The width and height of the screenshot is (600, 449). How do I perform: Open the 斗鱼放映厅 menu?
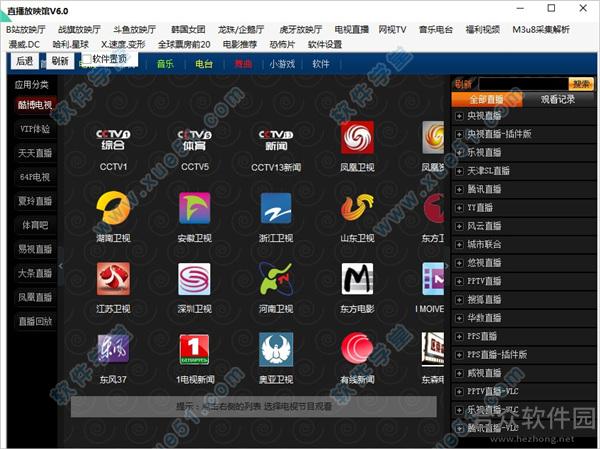click(134, 29)
